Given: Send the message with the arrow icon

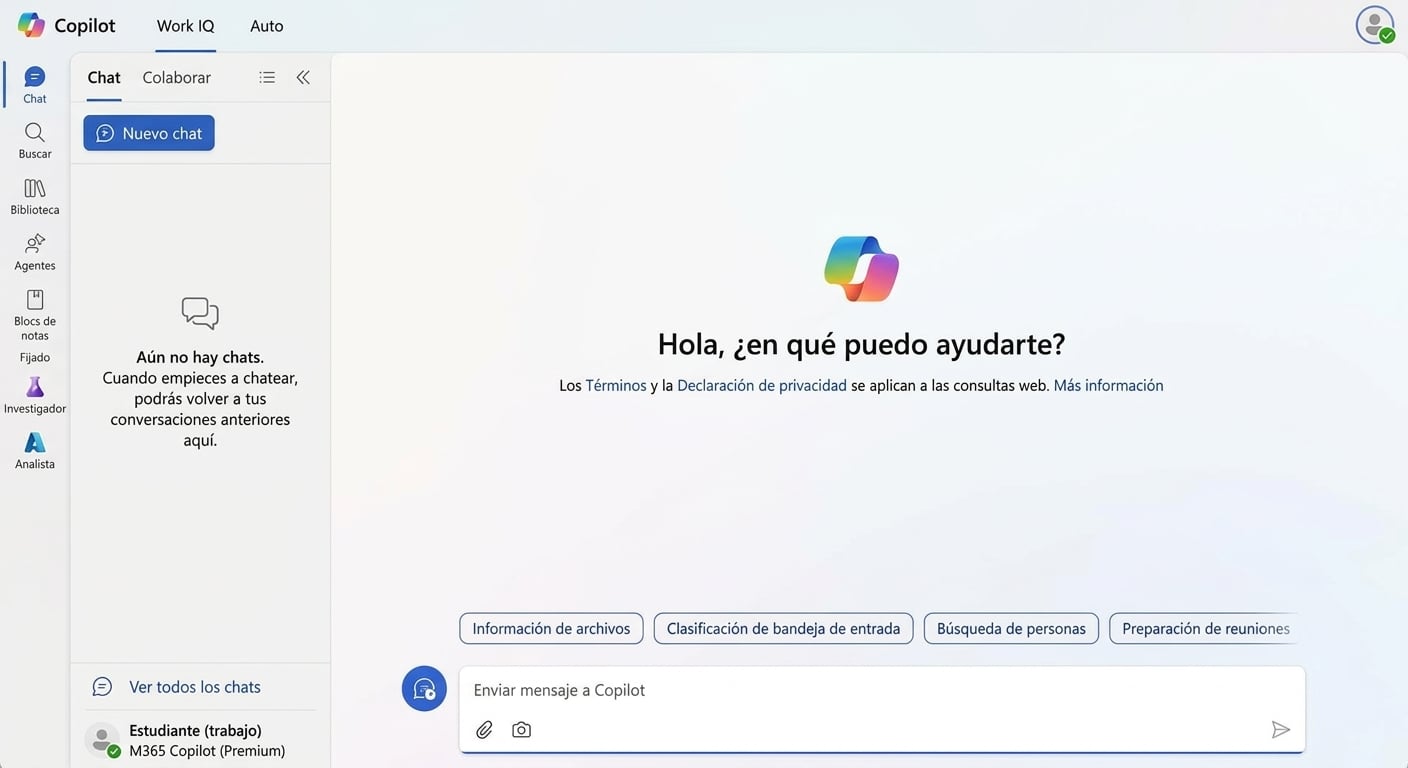Looking at the screenshot, I should [1280, 730].
